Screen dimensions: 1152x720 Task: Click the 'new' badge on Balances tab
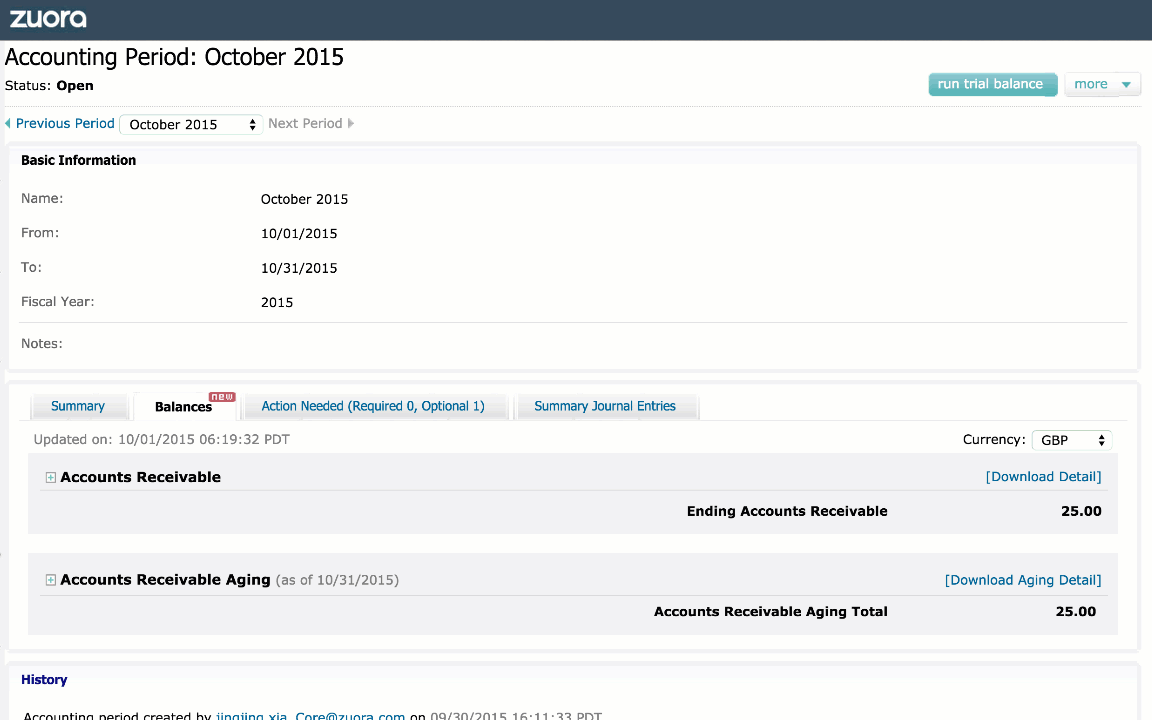pos(220,395)
